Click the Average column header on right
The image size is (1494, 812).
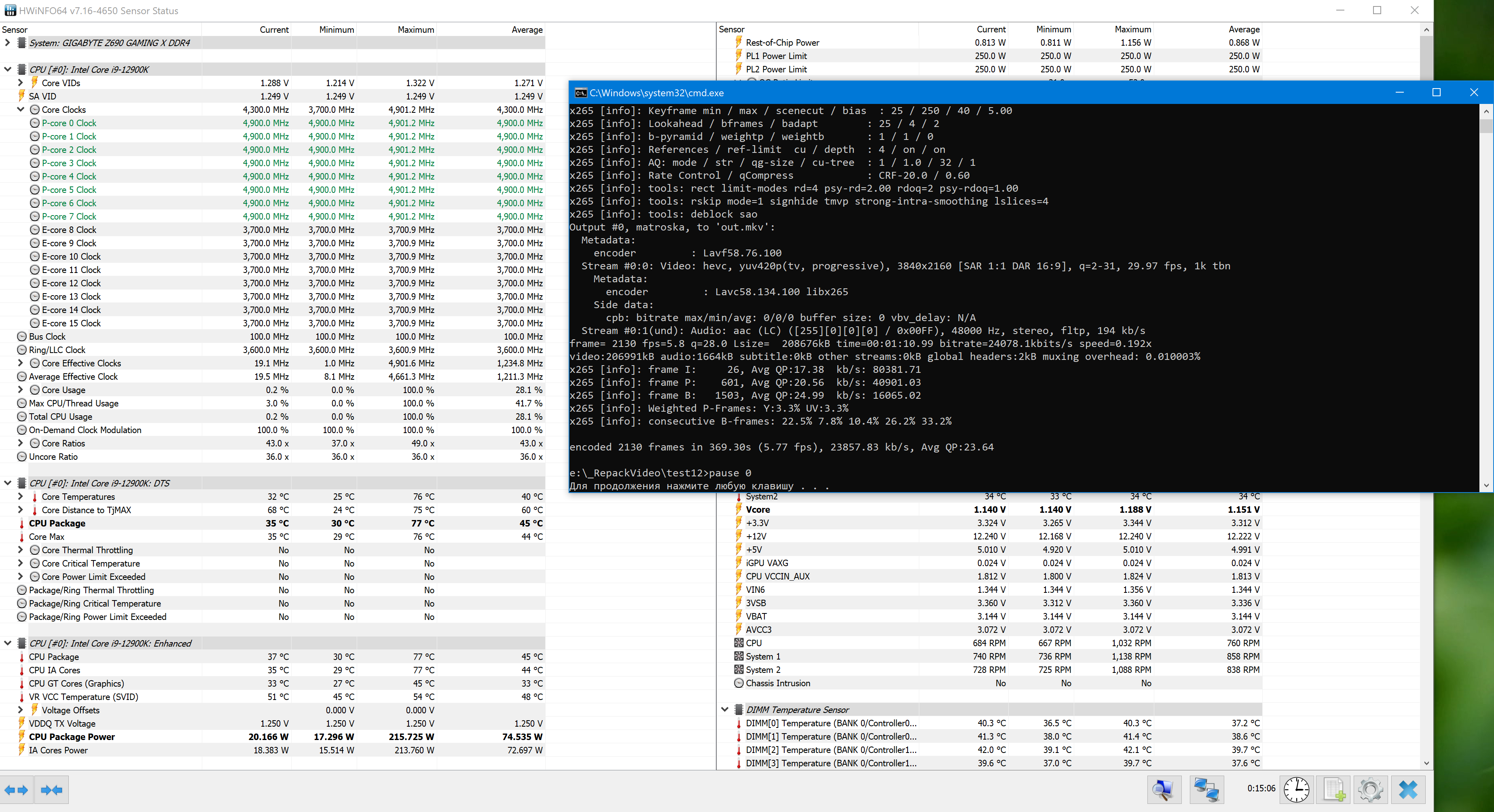1244,29
